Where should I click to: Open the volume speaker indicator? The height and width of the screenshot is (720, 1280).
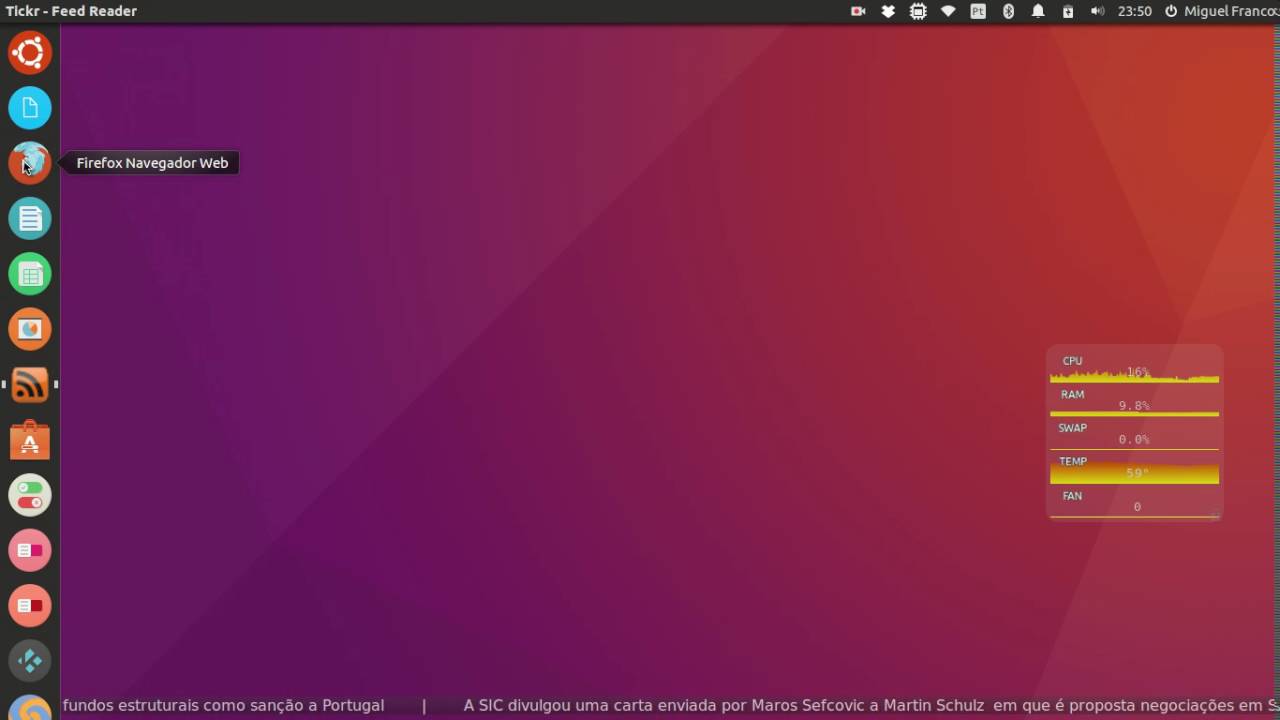(1097, 11)
